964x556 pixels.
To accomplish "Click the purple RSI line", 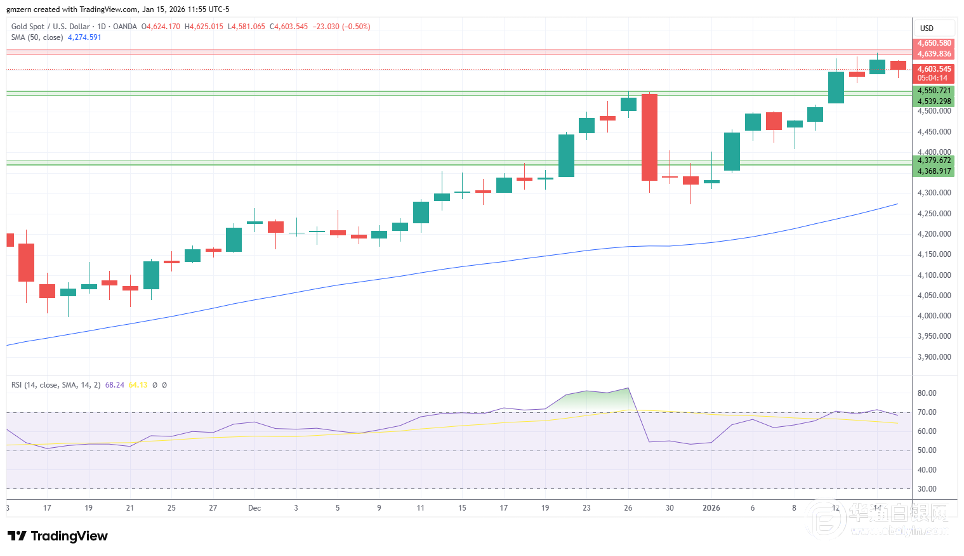I will [x=300, y=428].
